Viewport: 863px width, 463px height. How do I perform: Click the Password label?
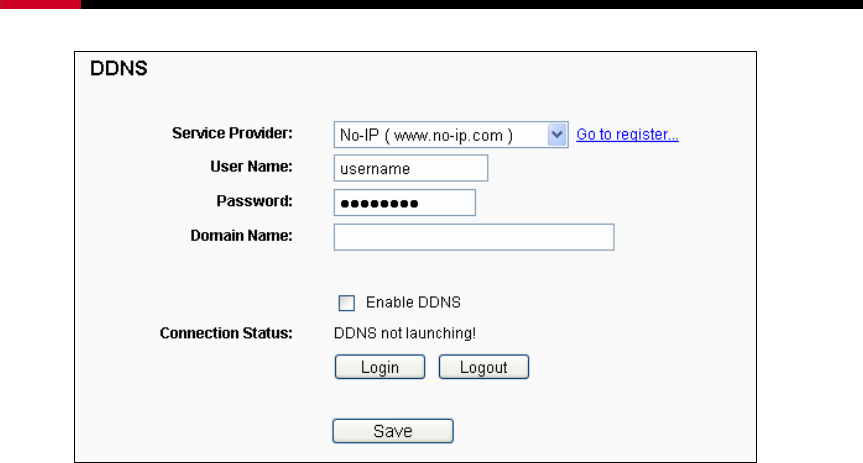coord(254,201)
